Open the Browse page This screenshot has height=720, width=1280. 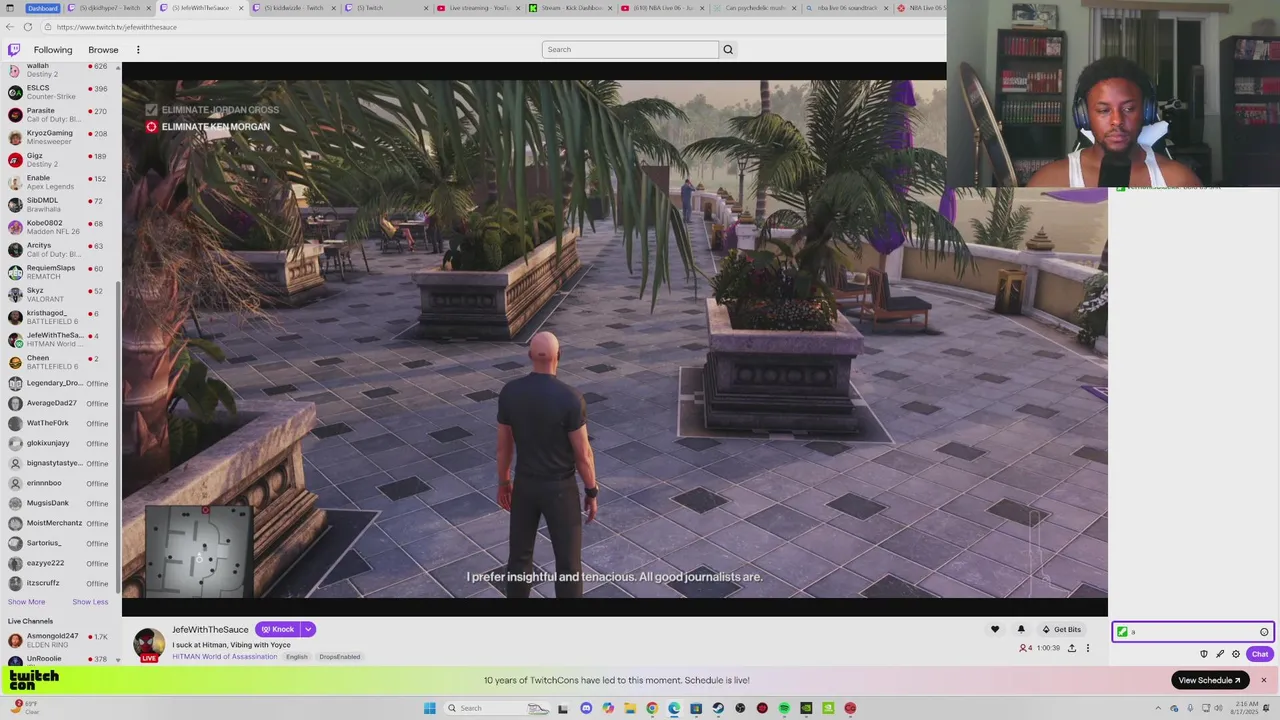(x=103, y=49)
